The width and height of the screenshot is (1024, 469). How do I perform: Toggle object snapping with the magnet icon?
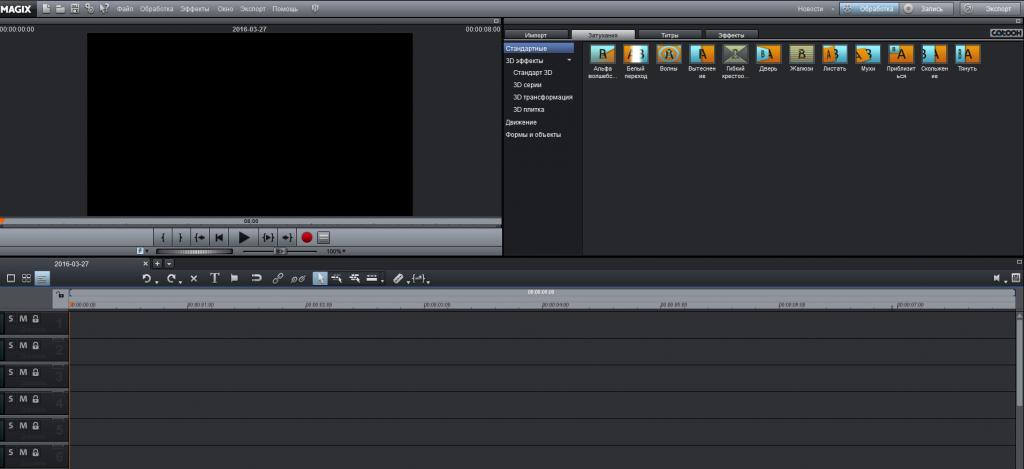click(x=257, y=278)
